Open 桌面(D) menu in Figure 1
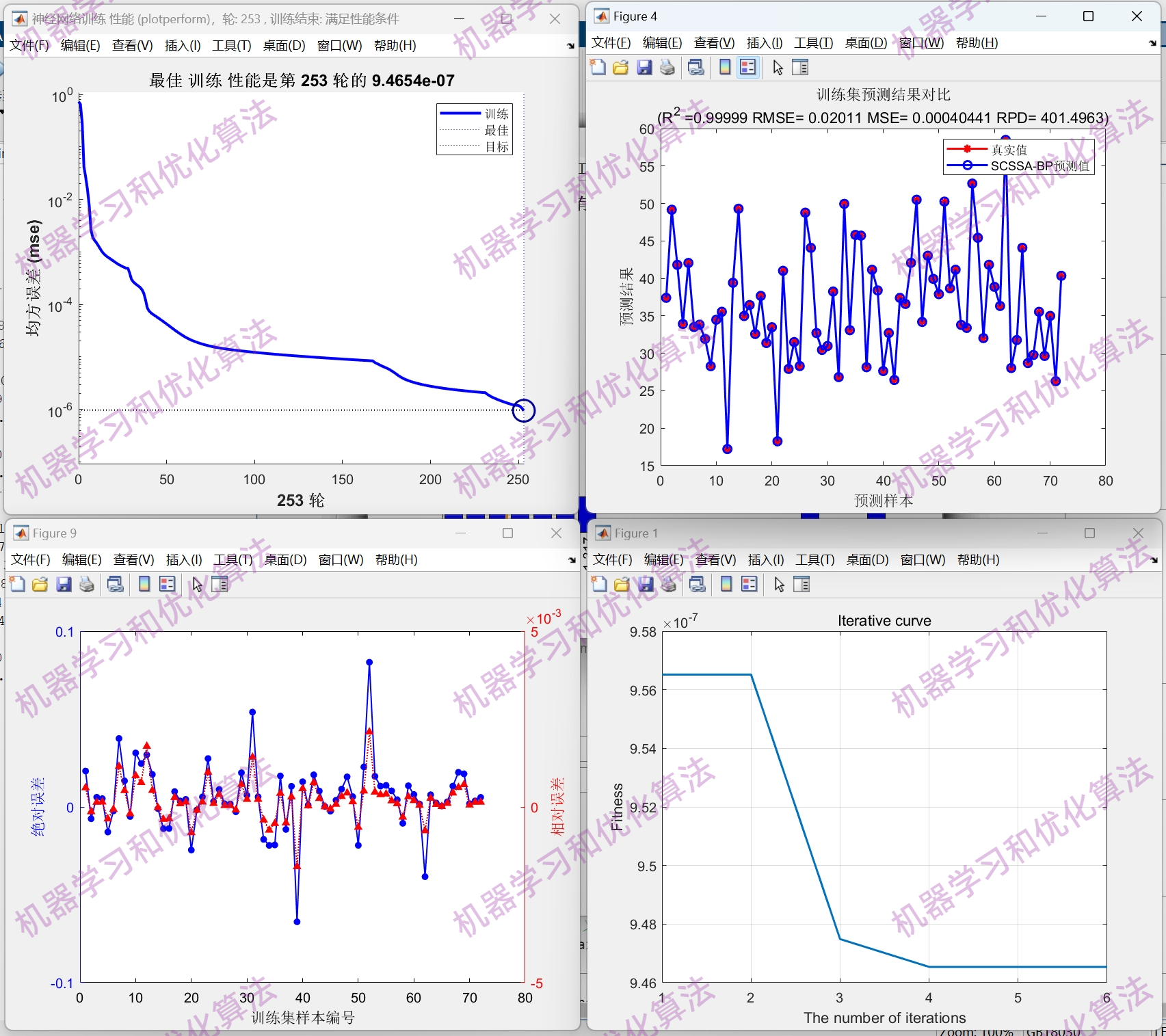This screenshot has width=1166, height=1036. pos(868,560)
